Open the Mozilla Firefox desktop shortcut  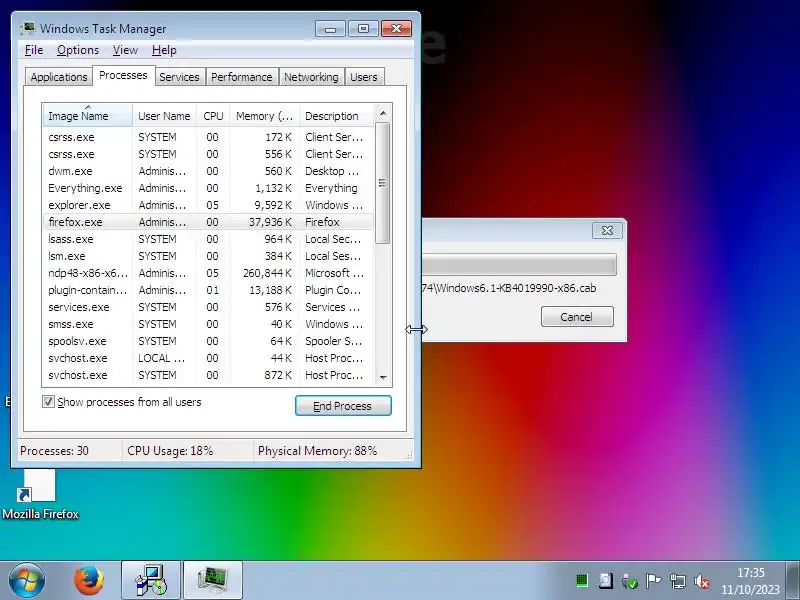click(x=40, y=495)
